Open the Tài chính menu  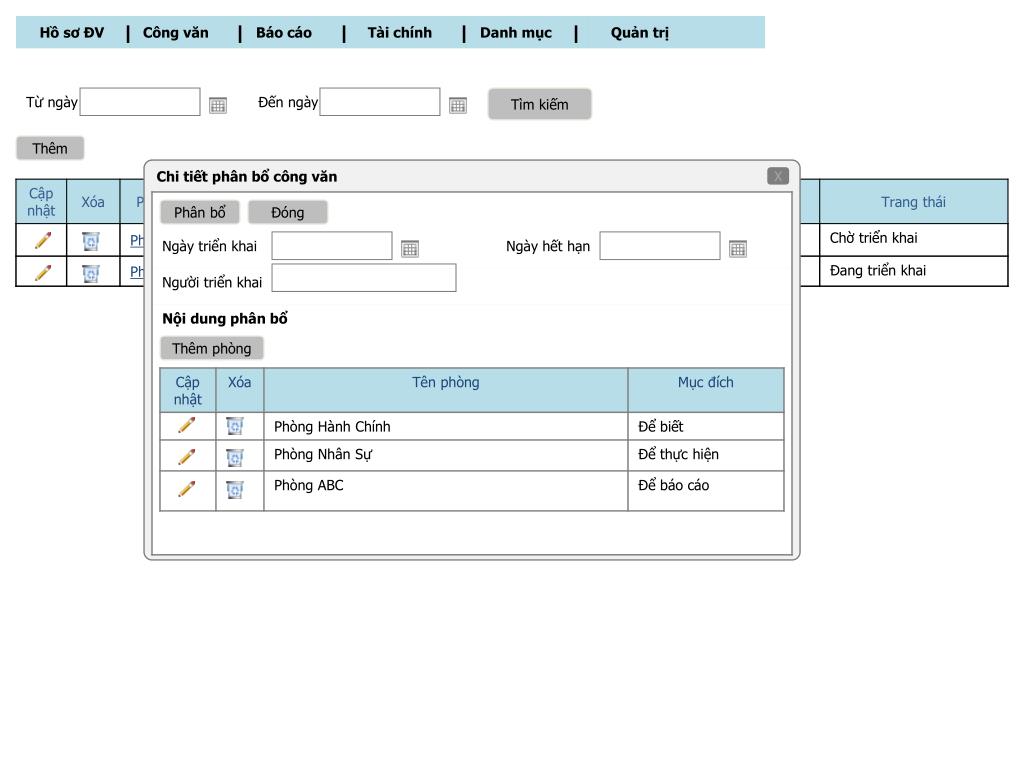click(400, 33)
